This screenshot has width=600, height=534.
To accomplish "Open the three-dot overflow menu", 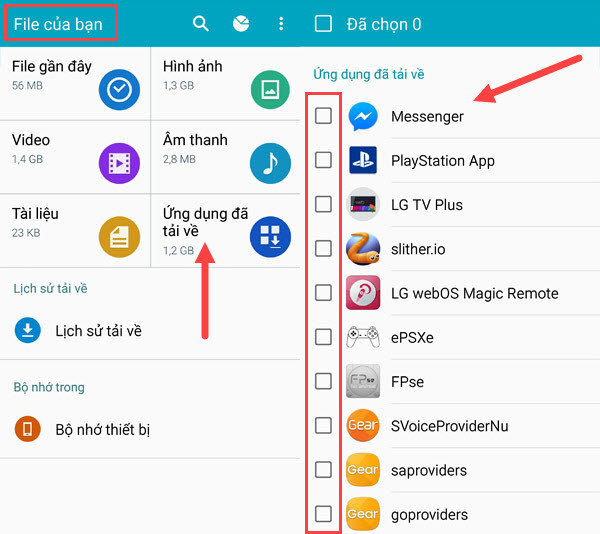I will click(x=281, y=23).
